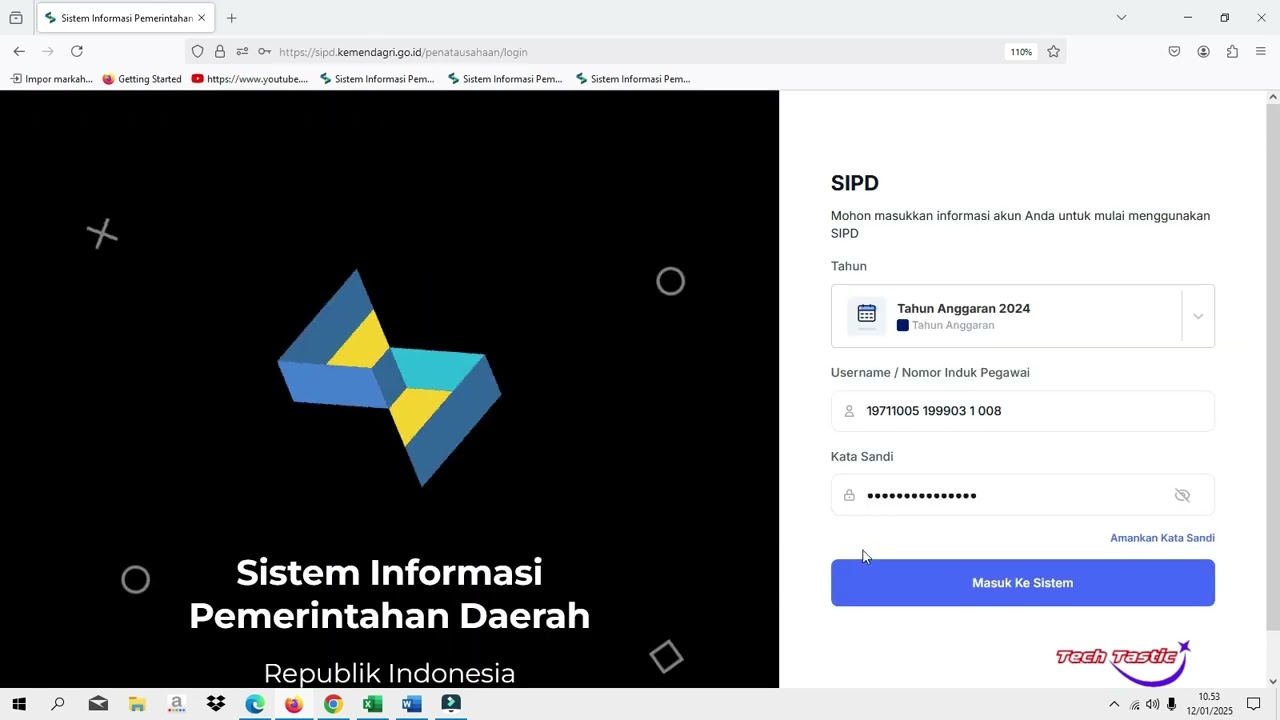
Task: Expand the Tahun Anggaran 2024 dropdown
Action: pos(1197,316)
